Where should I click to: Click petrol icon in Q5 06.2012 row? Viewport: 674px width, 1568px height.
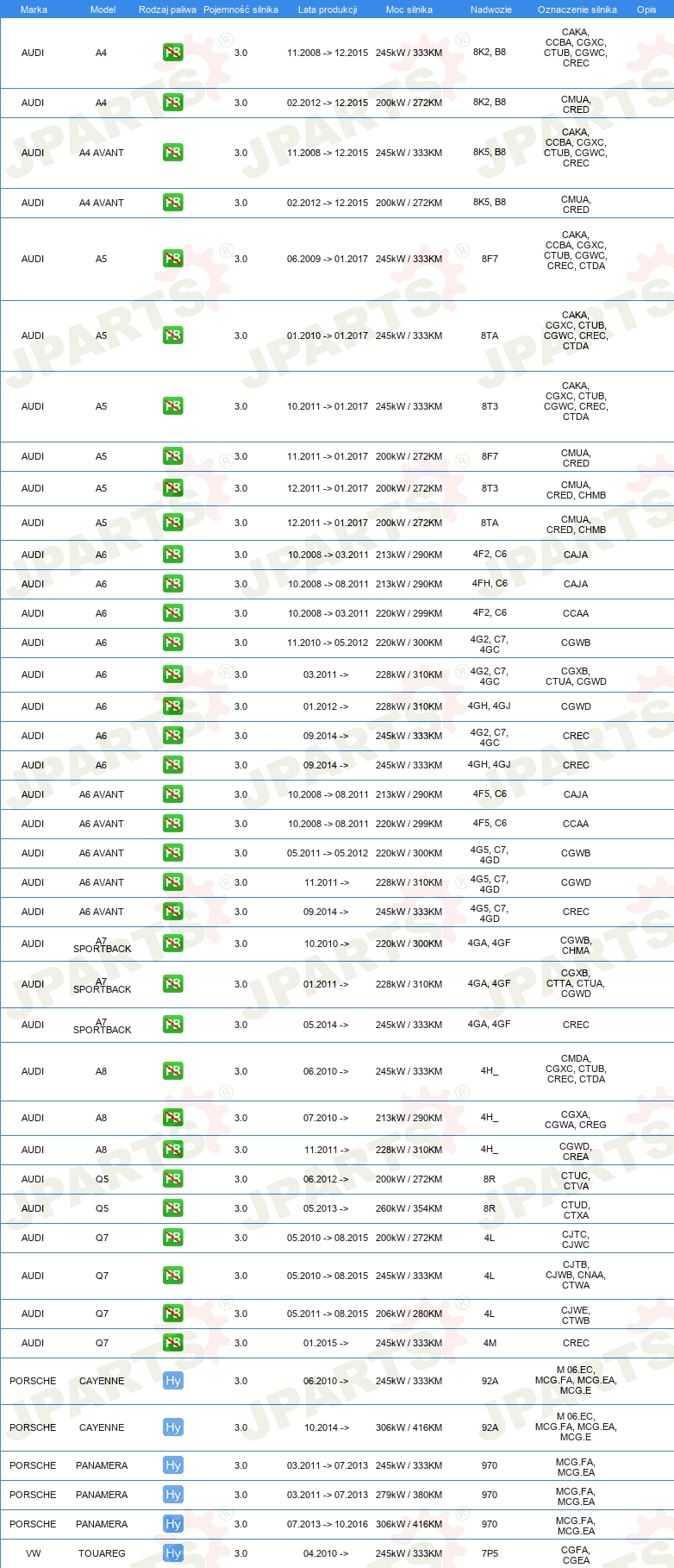click(173, 1179)
